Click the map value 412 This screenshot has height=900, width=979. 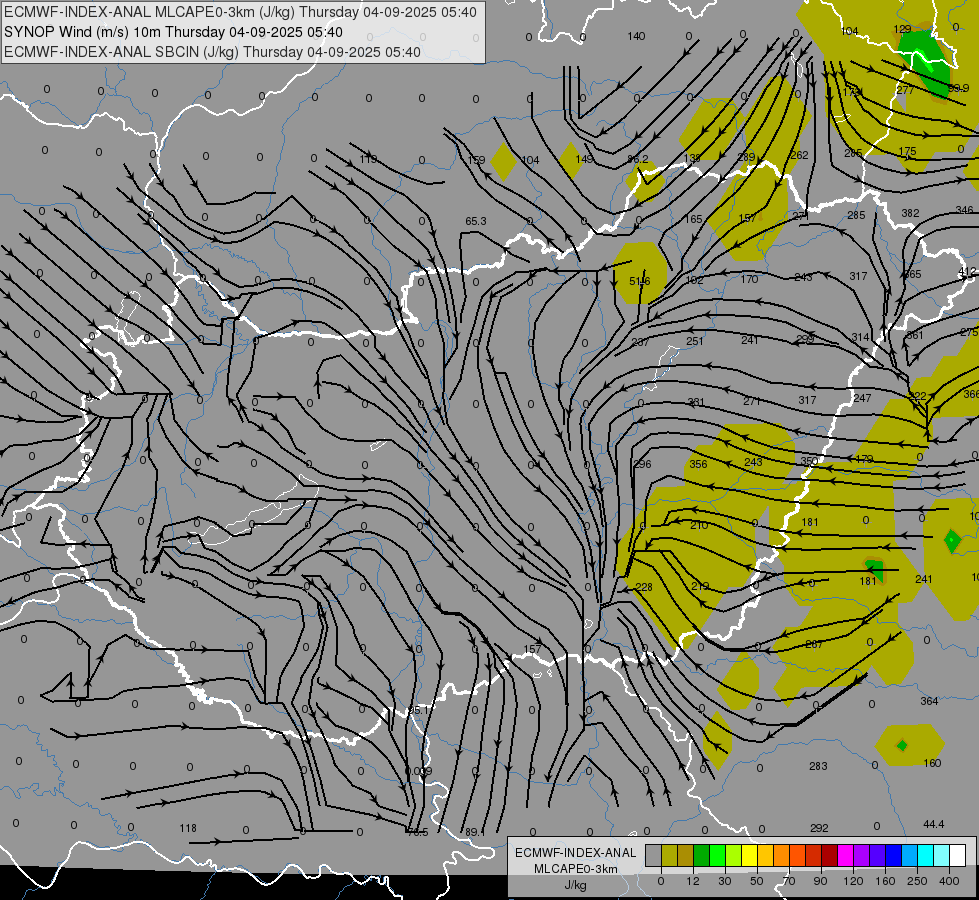(967, 271)
